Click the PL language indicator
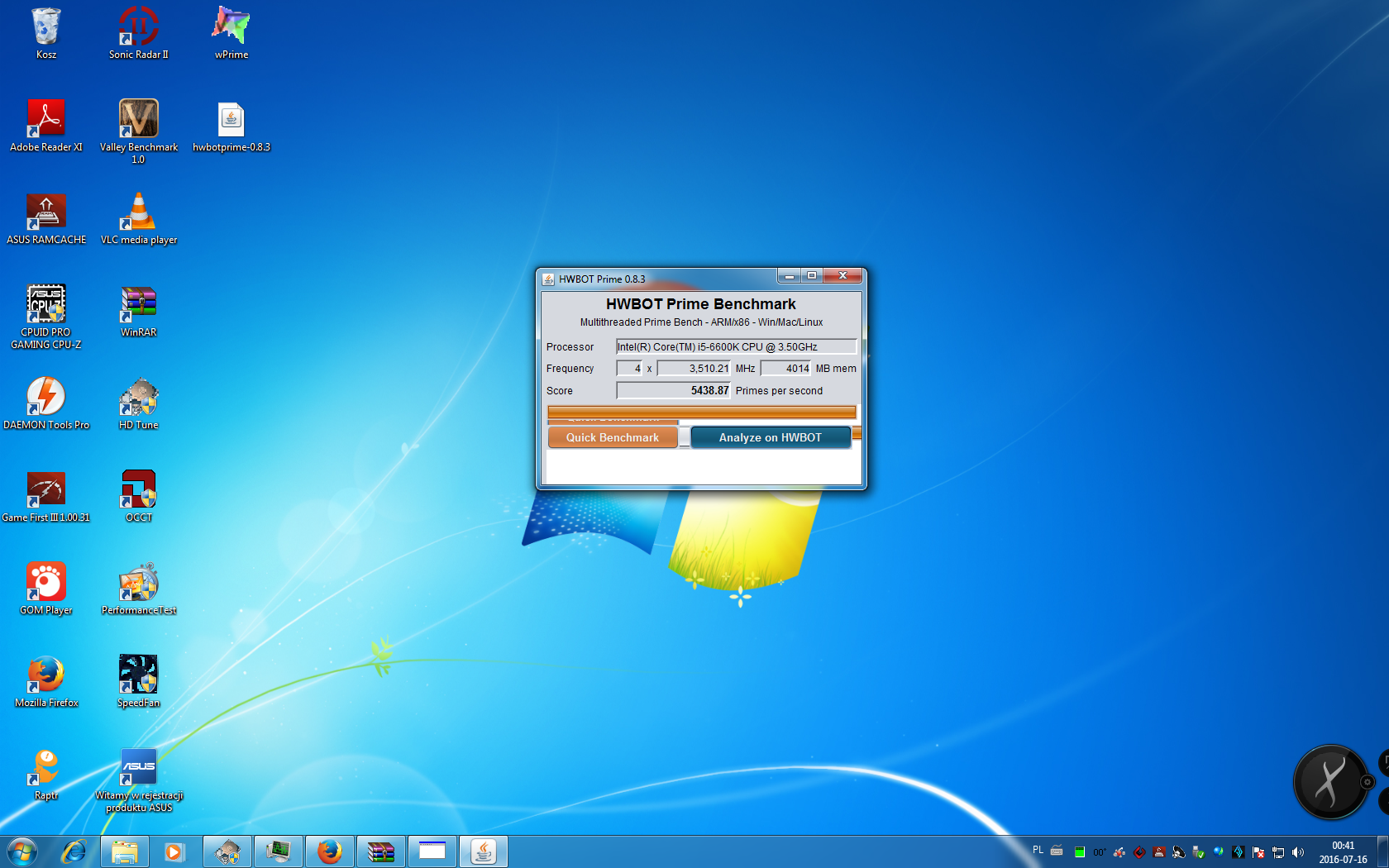This screenshot has height=868, width=1389. click(1038, 850)
